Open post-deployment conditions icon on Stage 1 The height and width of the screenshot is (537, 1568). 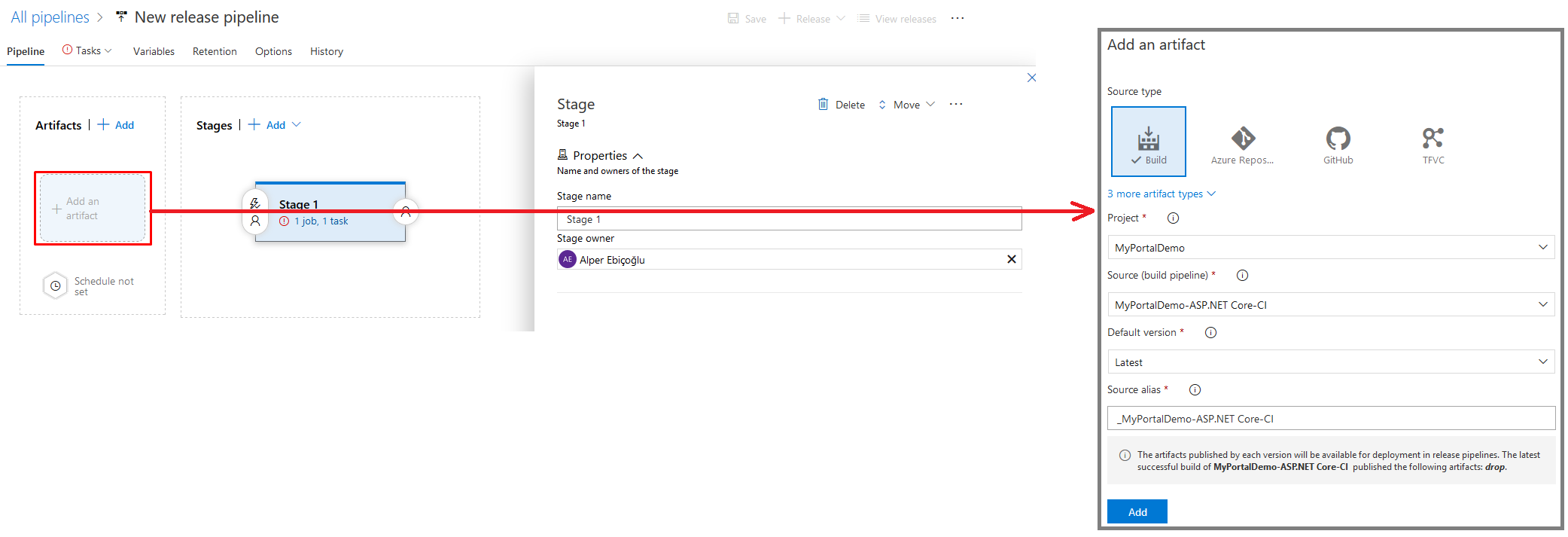tap(406, 212)
